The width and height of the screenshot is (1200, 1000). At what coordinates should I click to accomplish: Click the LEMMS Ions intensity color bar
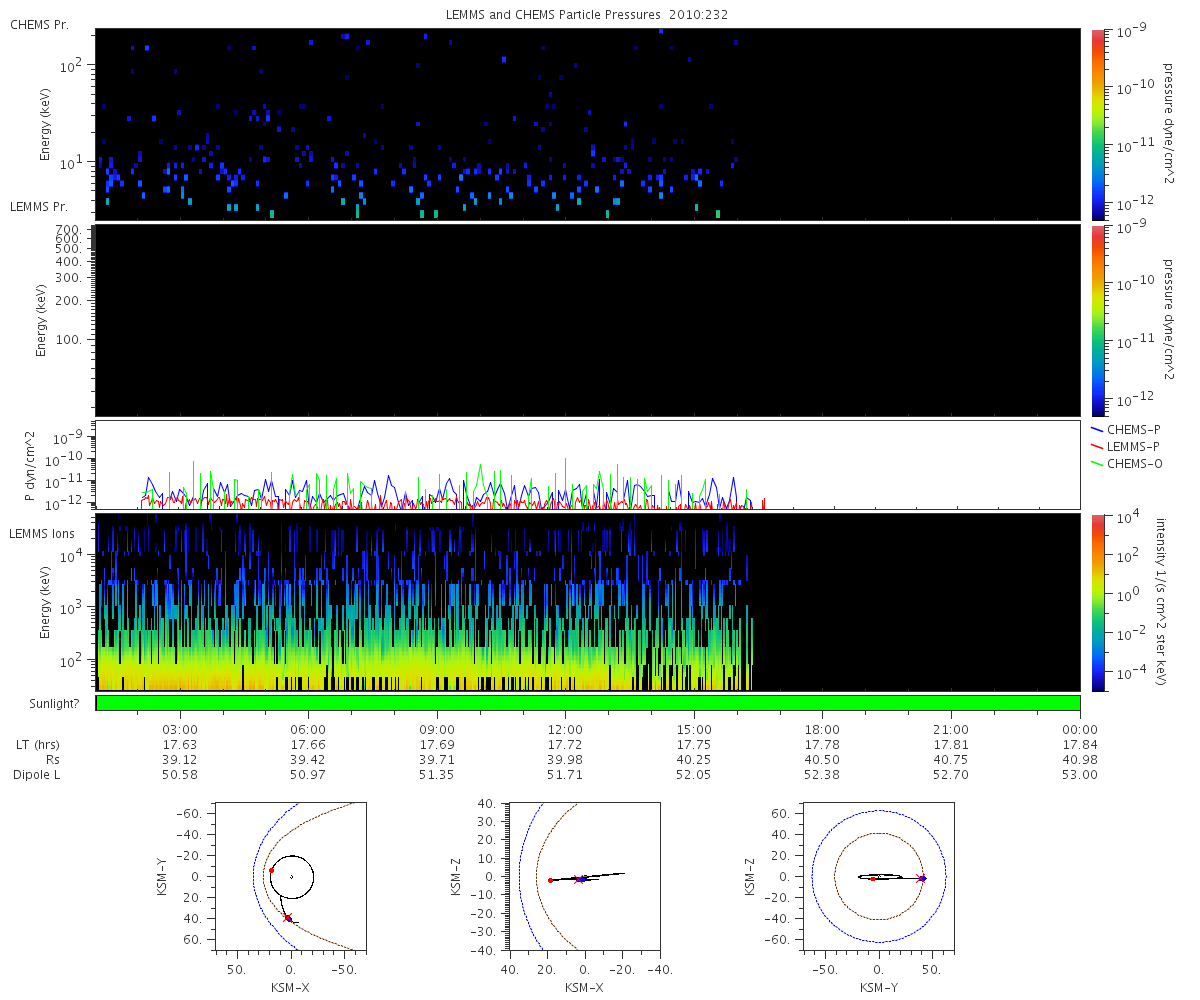(x=1097, y=602)
